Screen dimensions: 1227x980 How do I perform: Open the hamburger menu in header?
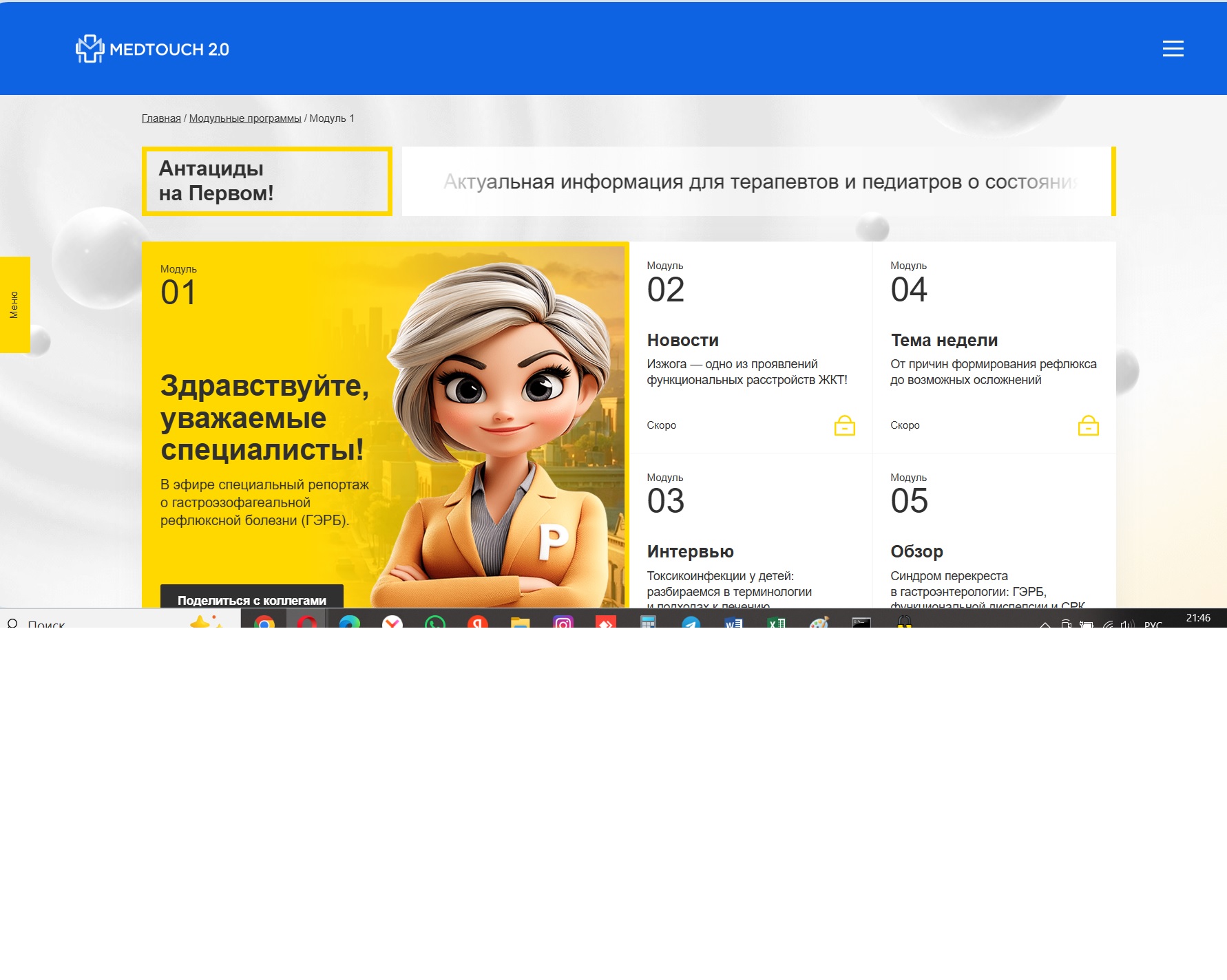(x=1173, y=48)
